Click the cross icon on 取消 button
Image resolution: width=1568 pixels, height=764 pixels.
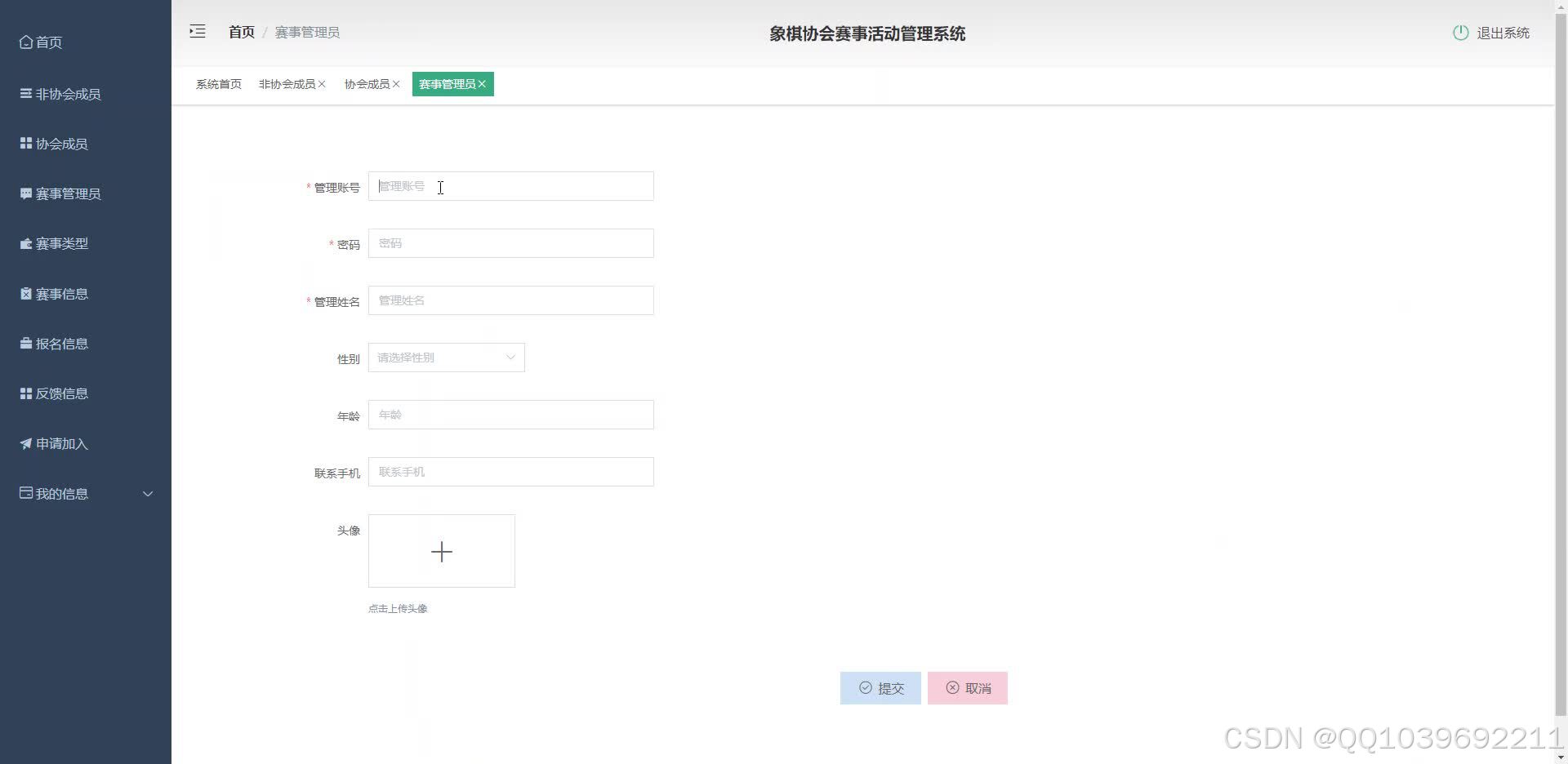tap(952, 688)
